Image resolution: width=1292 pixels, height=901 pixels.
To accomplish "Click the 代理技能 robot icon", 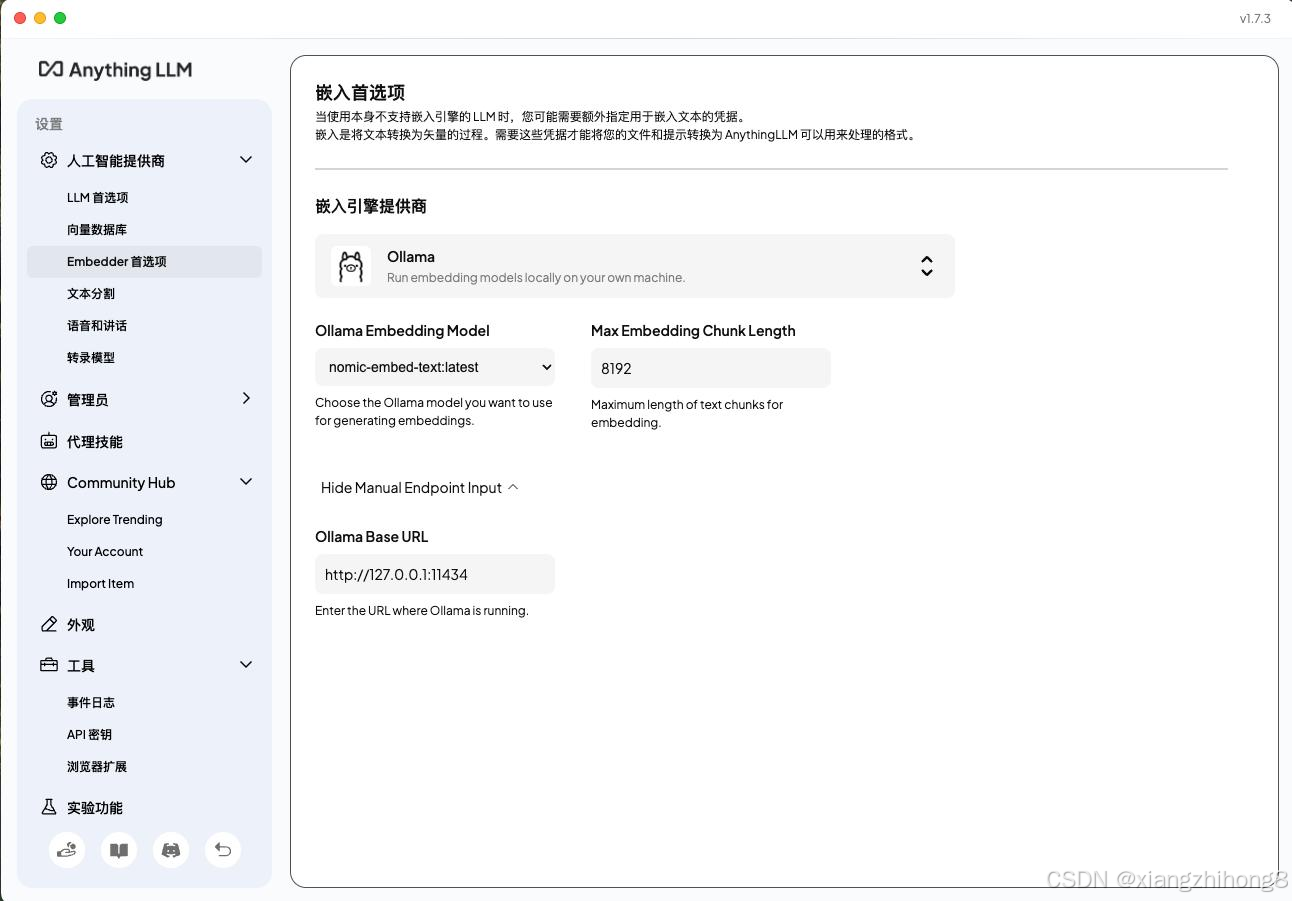I will (x=48, y=441).
